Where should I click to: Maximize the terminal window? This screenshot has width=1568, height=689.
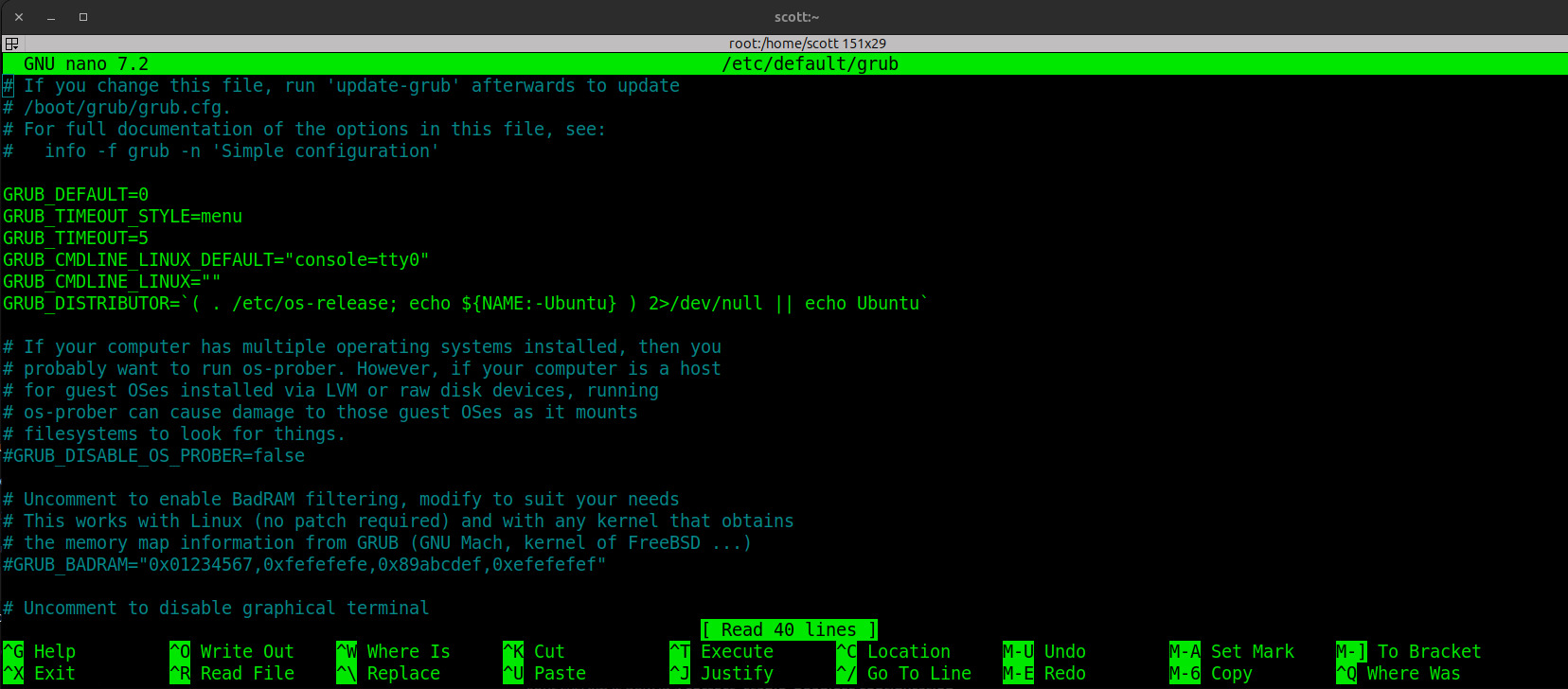point(83,17)
